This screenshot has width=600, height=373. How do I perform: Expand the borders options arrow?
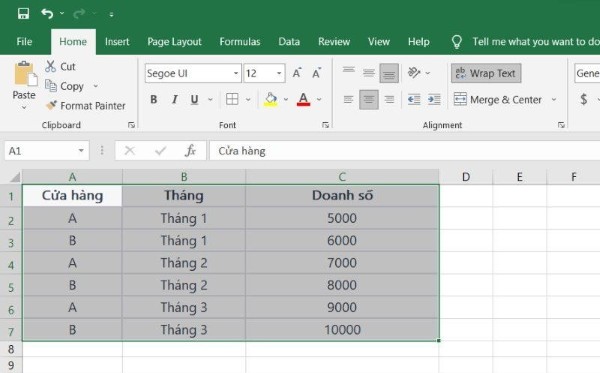(248, 99)
